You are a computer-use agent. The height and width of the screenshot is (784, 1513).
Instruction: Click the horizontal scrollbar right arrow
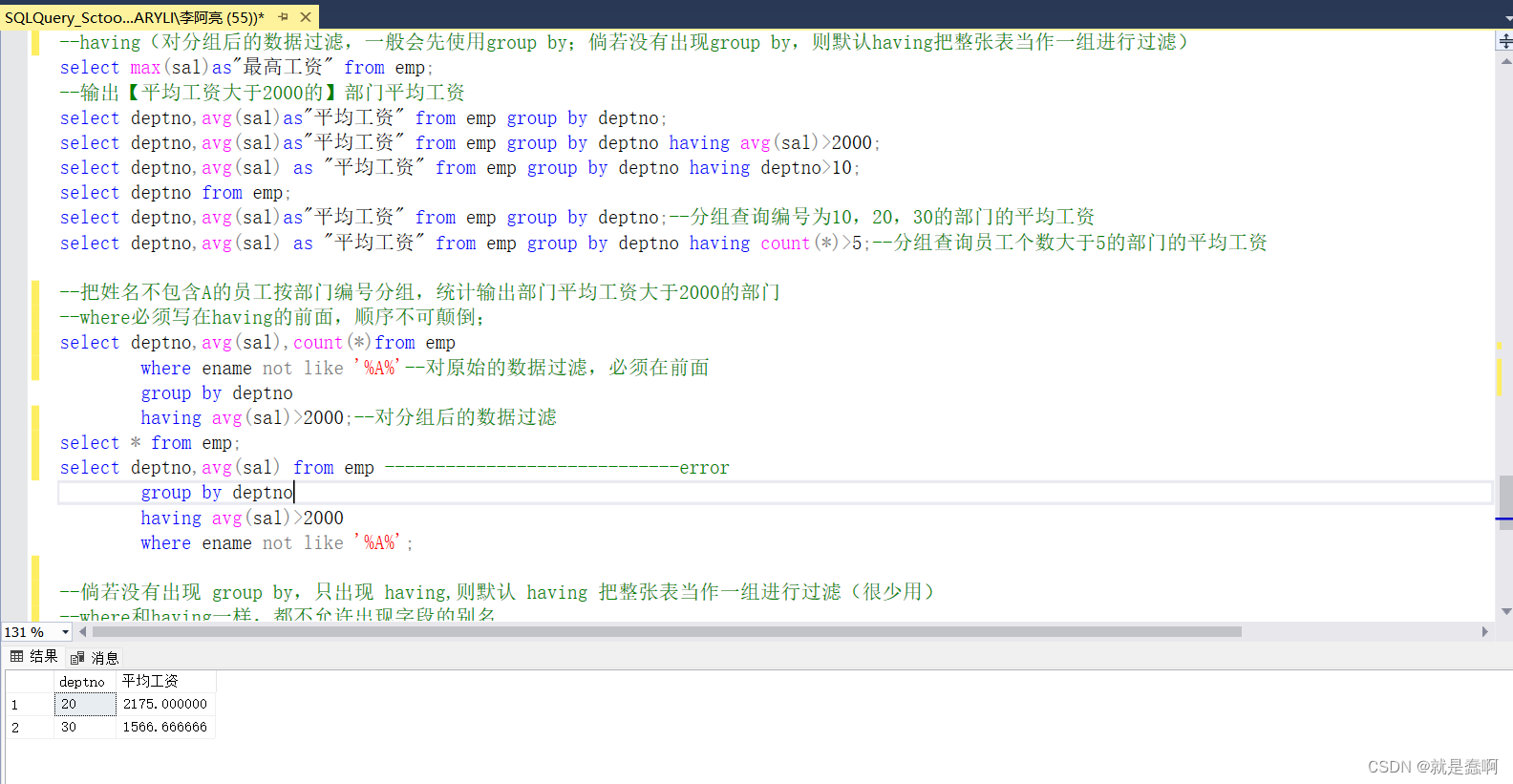[x=1484, y=632]
